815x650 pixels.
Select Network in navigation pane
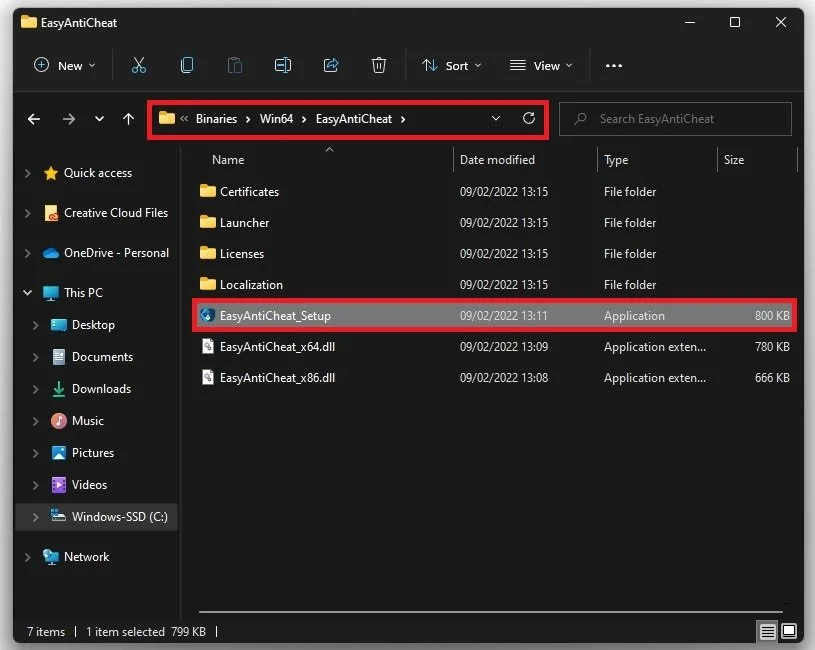tap(86, 557)
